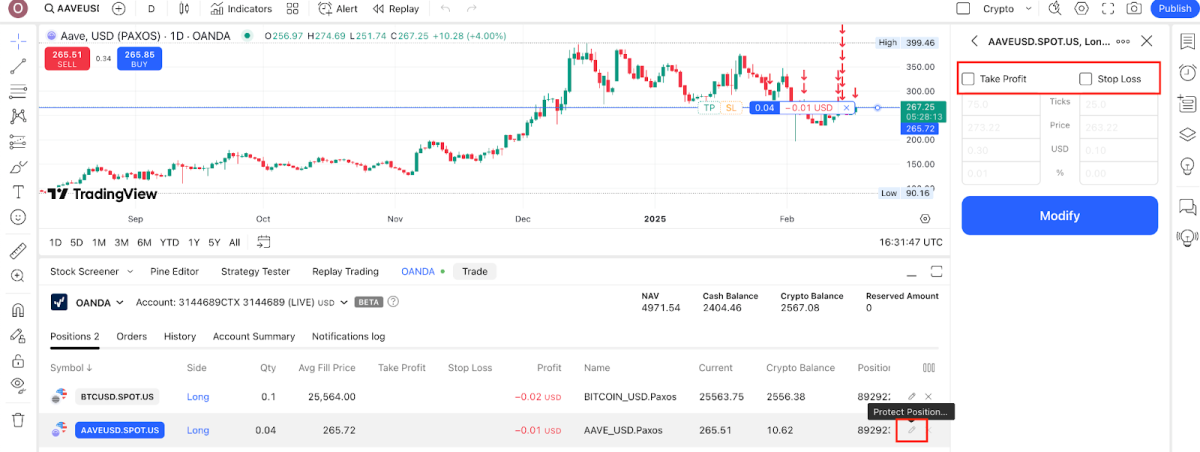The image size is (1200, 452).
Task: Select the brush drawing tool
Action: pos(18,166)
